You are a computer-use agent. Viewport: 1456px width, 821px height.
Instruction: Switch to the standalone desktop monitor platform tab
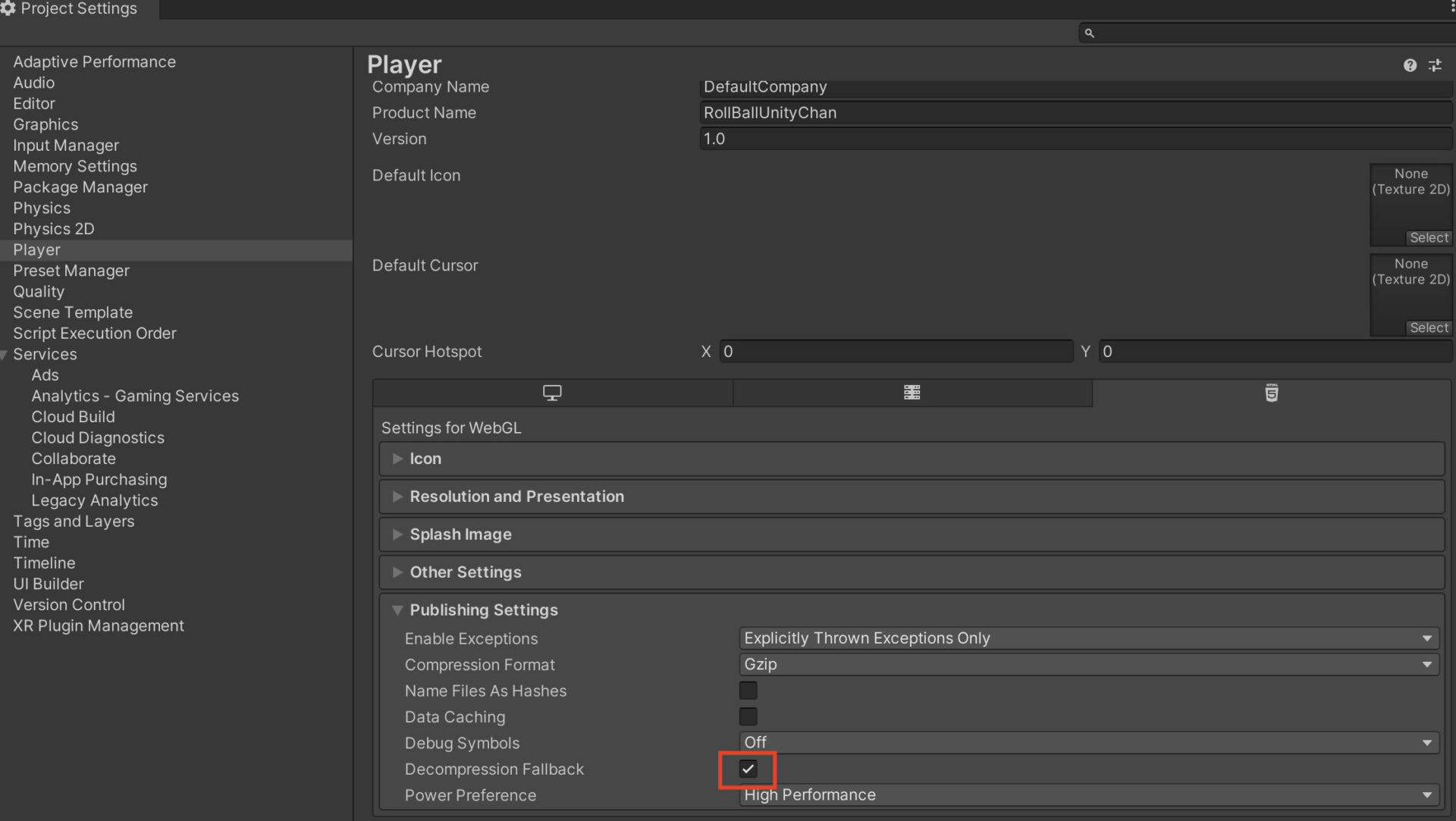point(552,393)
